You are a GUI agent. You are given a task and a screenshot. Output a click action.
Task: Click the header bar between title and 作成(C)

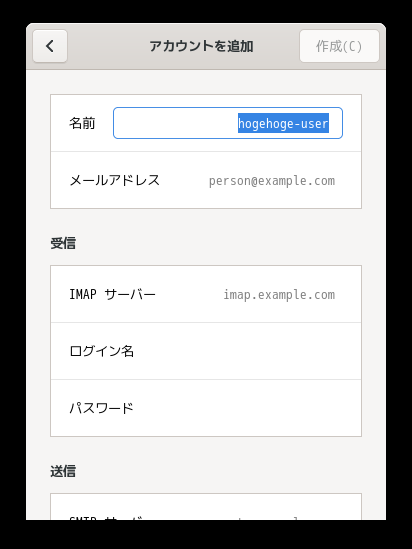[x=277, y=46]
